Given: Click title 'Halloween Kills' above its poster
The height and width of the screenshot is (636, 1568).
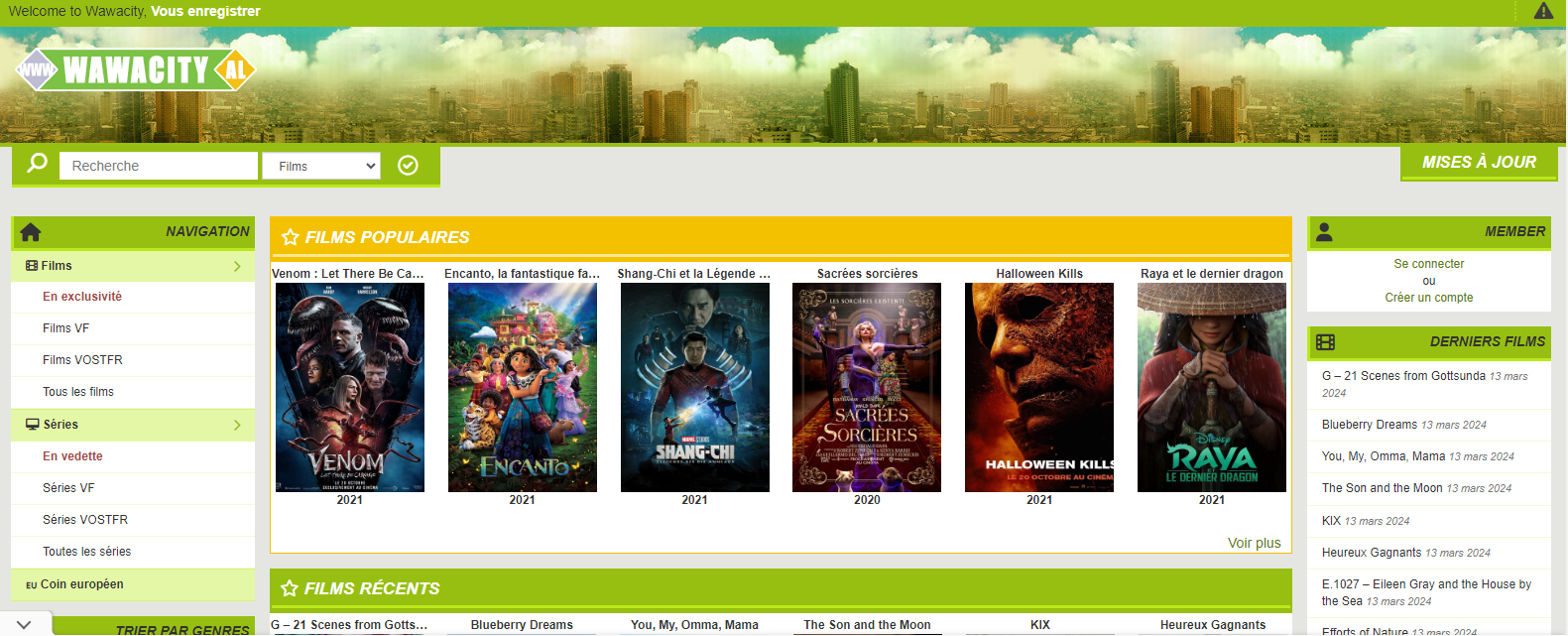Looking at the screenshot, I should click(x=1039, y=274).
